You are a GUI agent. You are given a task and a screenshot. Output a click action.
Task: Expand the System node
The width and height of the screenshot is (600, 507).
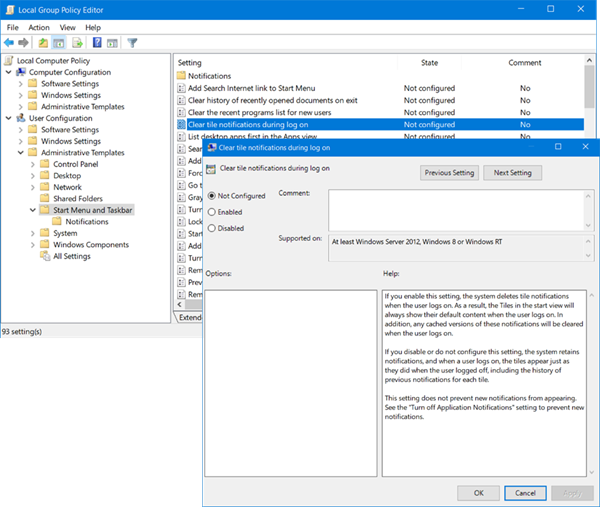(x=33, y=233)
